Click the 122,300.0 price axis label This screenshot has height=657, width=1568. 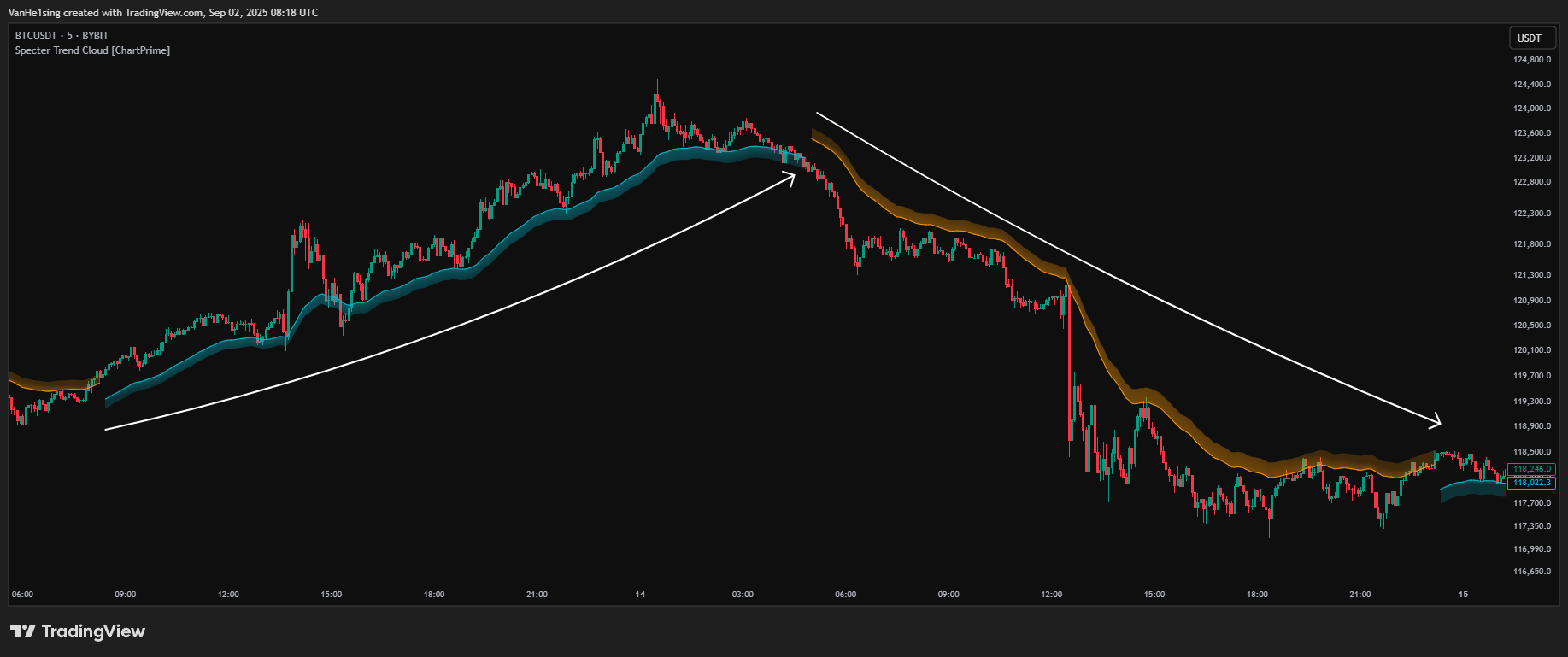tap(1532, 214)
